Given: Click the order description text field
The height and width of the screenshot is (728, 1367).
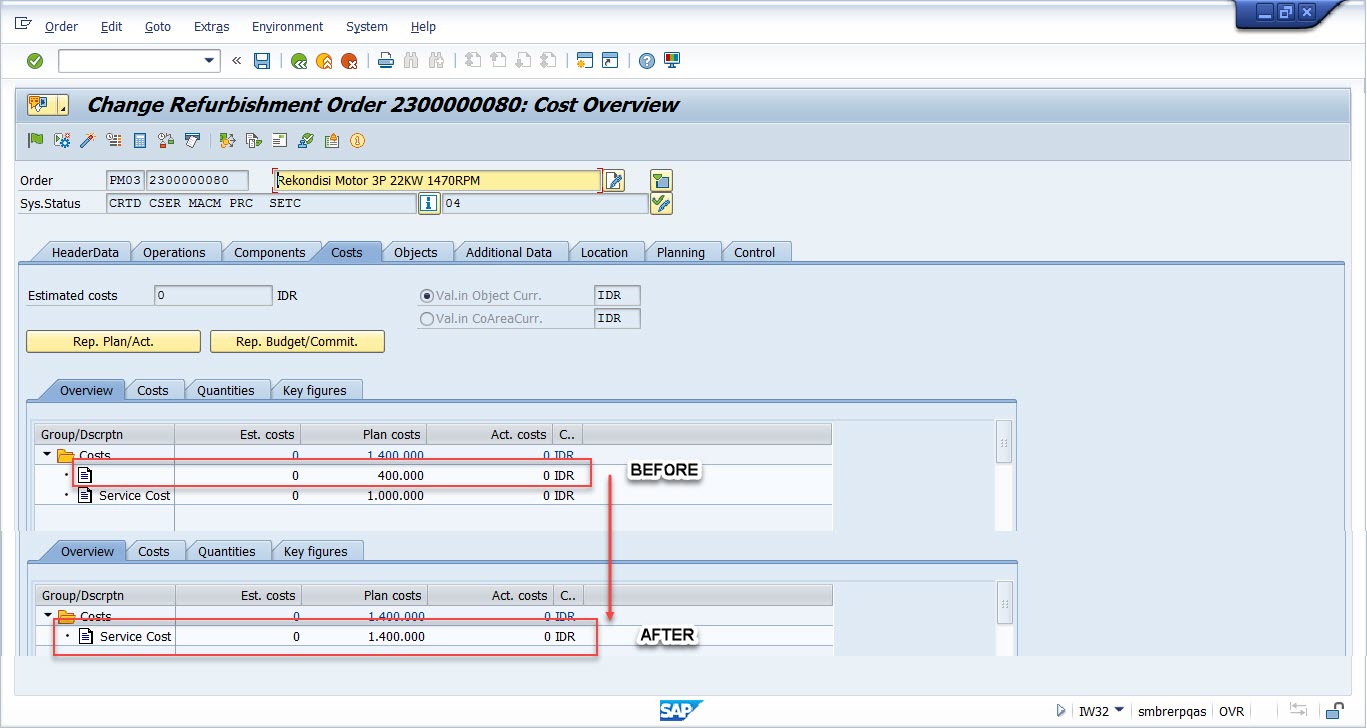Looking at the screenshot, I should [x=436, y=180].
